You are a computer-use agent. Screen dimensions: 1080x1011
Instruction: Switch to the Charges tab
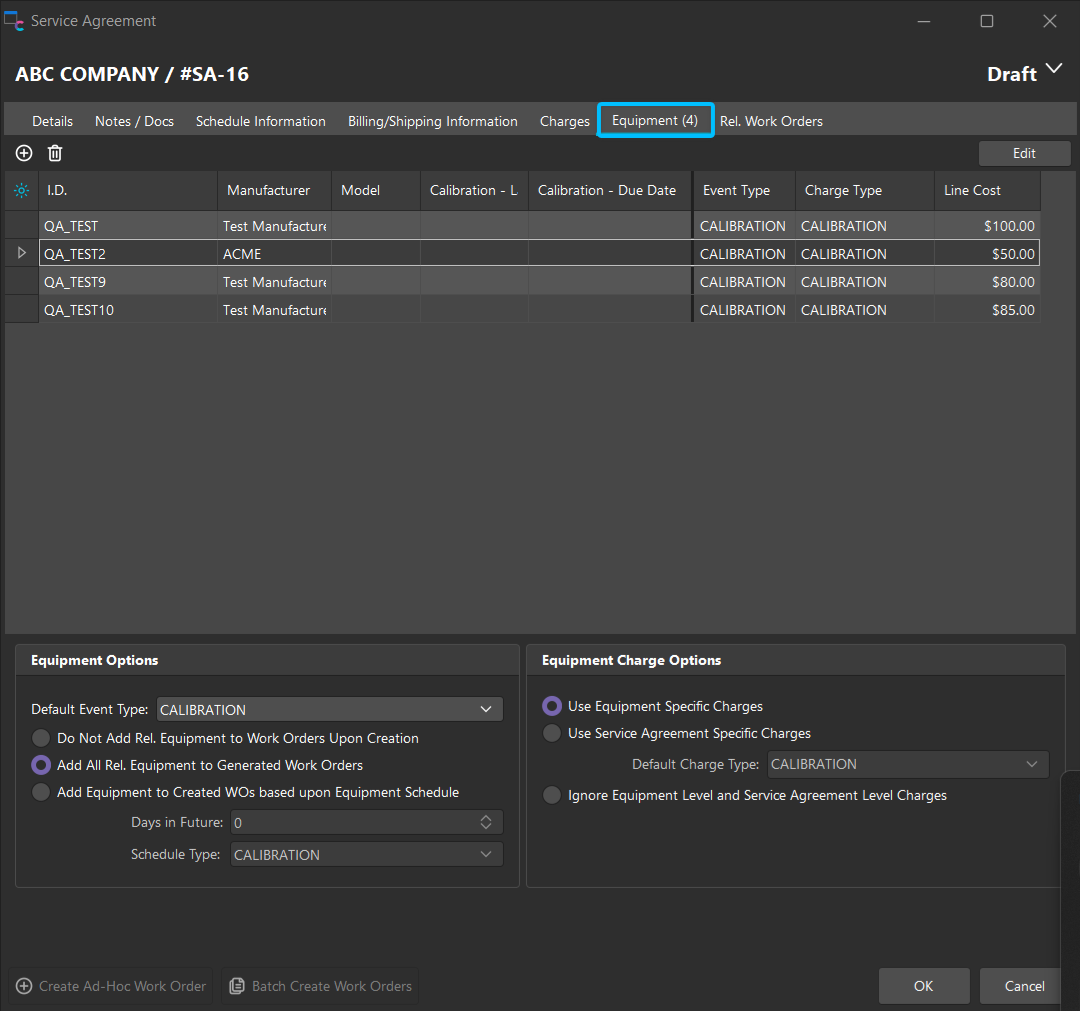(565, 121)
